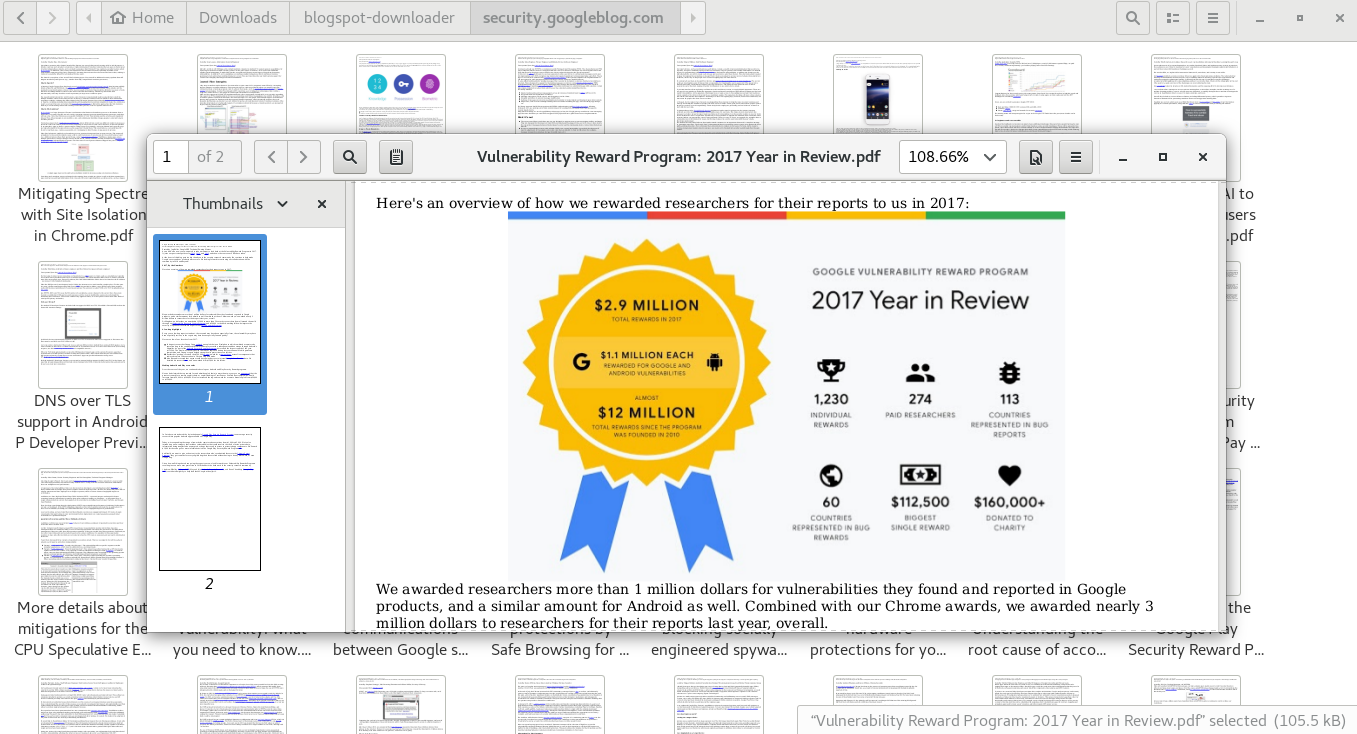Open Find in the PDF viewer
This screenshot has width=1357, height=734.
tap(350, 157)
